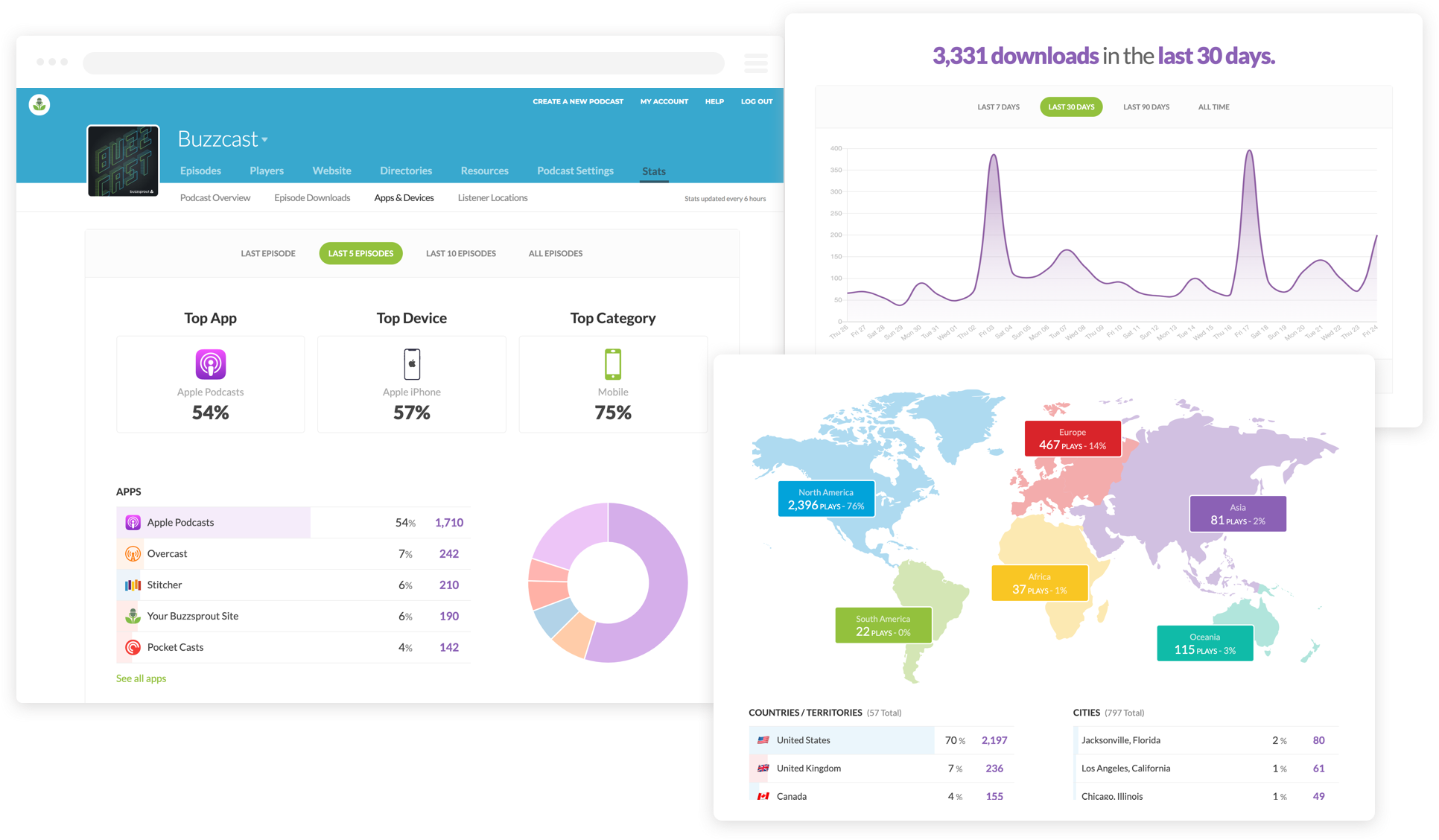Click the Log Out link
1439x840 pixels.
coord(757,101)
